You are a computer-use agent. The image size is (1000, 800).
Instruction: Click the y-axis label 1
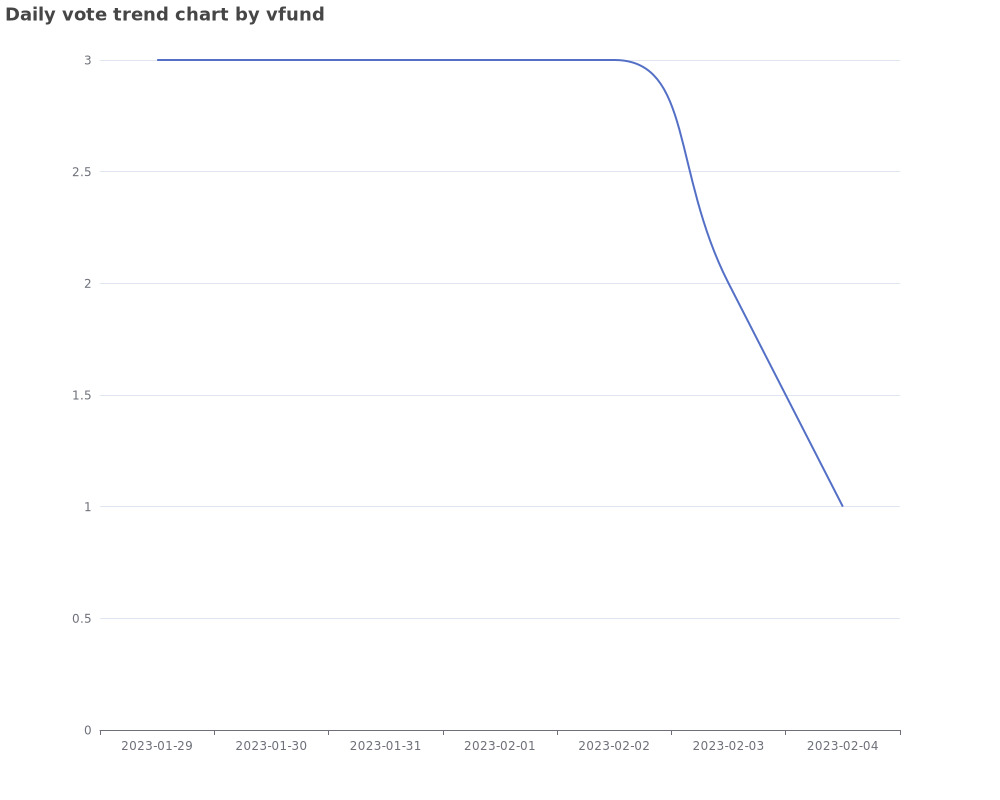pos(87,507)
